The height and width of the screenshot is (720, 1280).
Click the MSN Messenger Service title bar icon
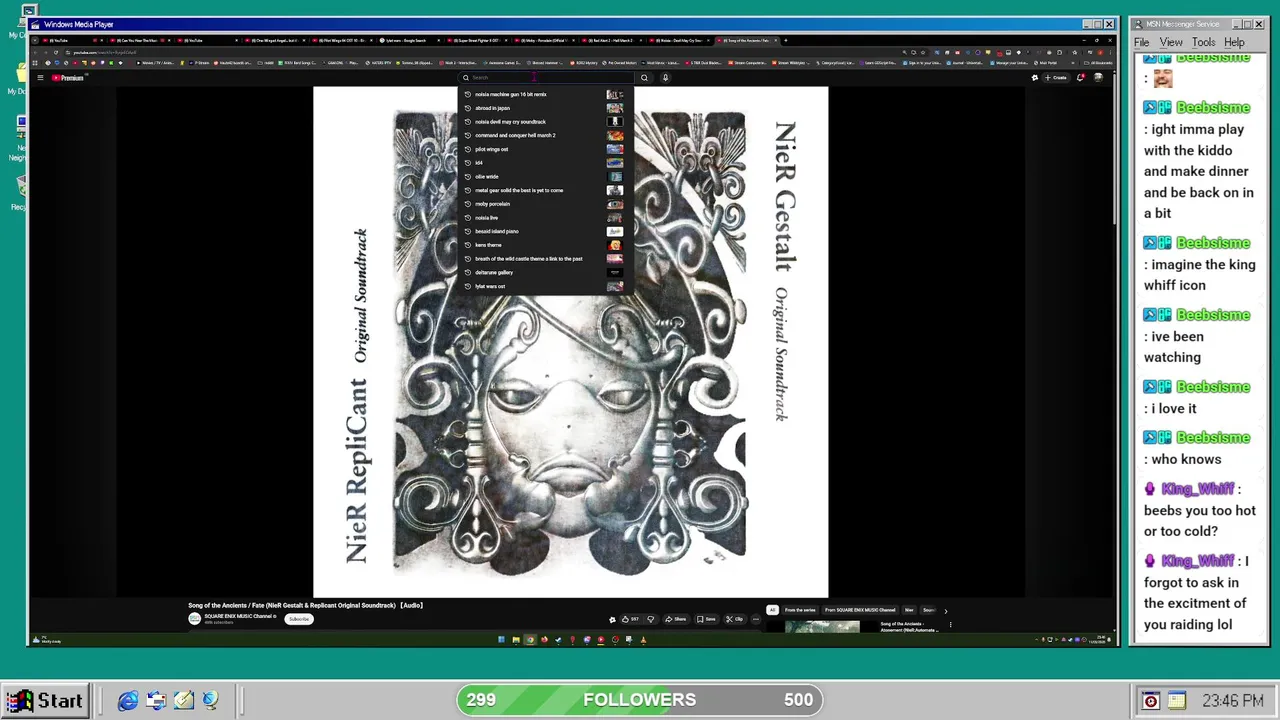click(x=1138, y=24)
